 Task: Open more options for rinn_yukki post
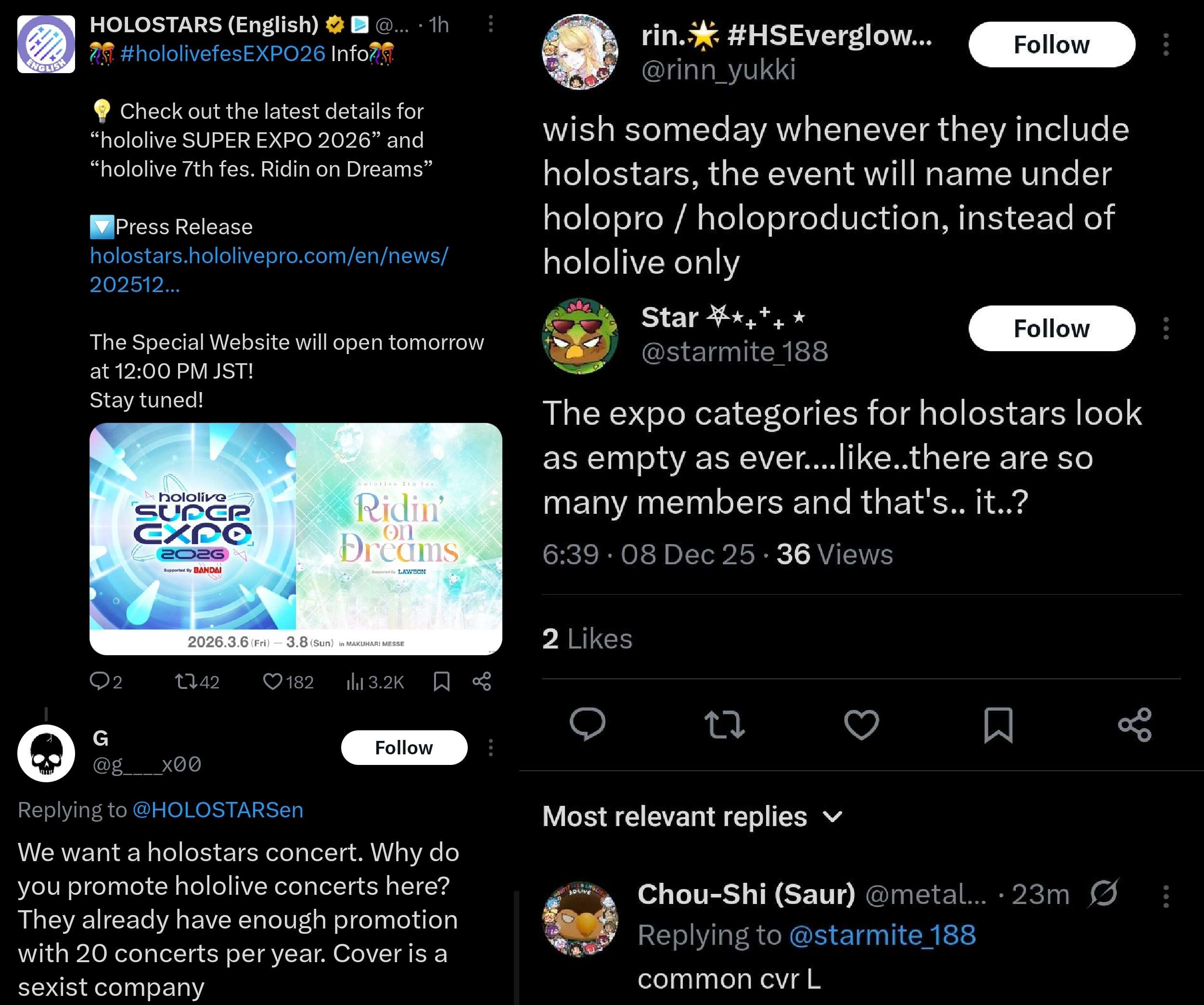tap(1166, 45)
